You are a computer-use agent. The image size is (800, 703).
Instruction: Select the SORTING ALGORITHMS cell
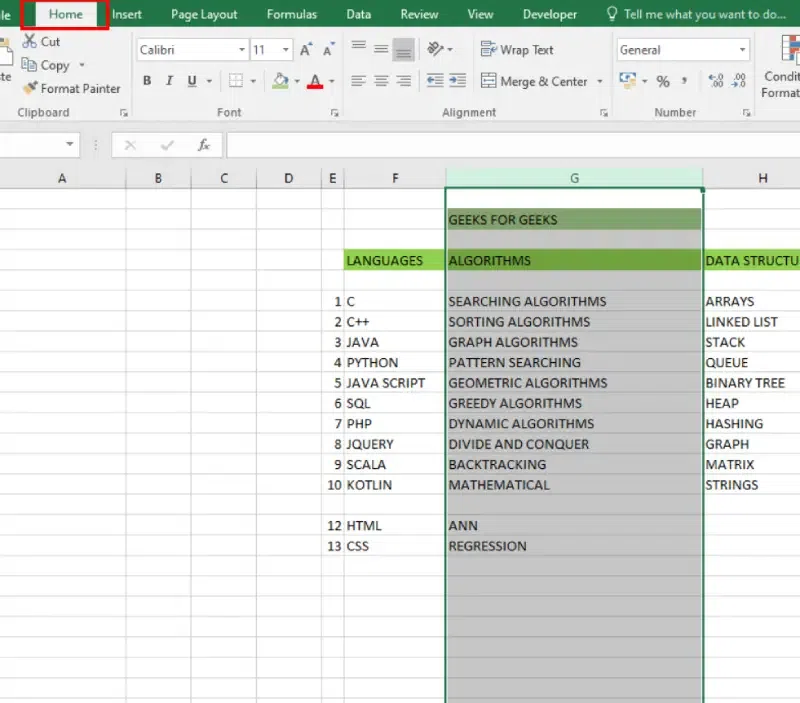[x=574, y=322]
